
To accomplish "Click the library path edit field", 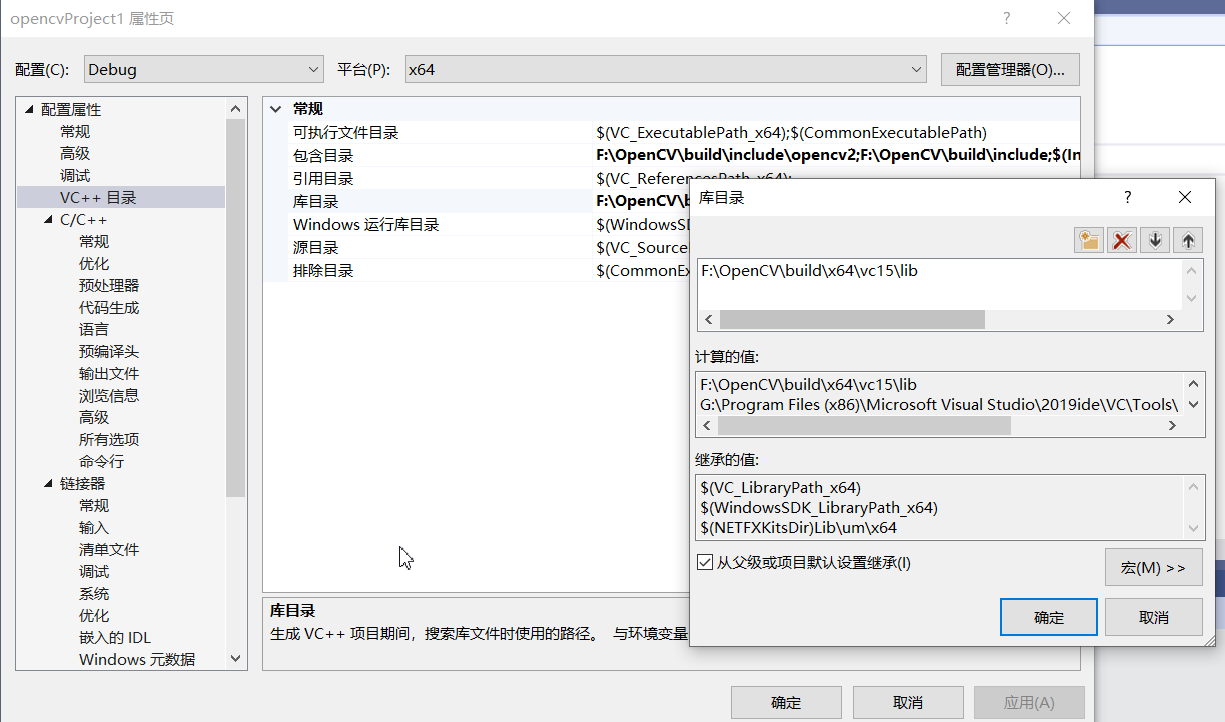I will pos(850,270).
